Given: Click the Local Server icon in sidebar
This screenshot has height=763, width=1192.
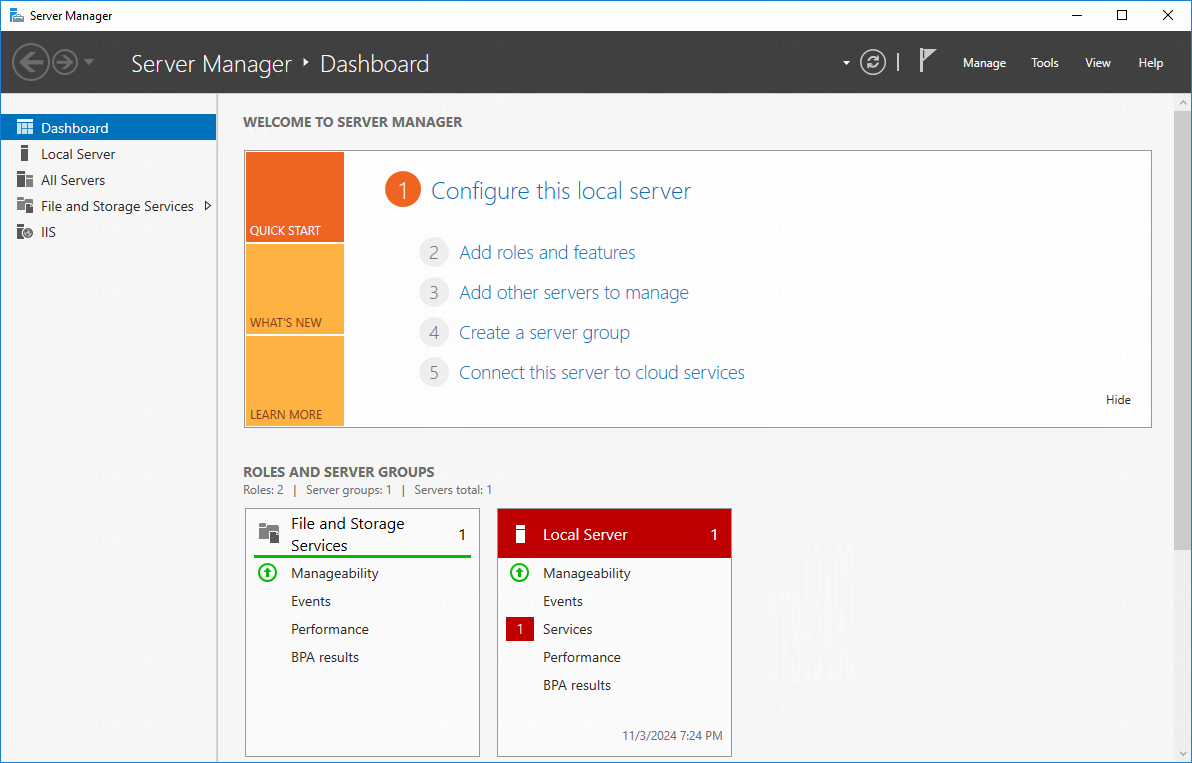Looking at the screenshot, I should pos(25,154).
